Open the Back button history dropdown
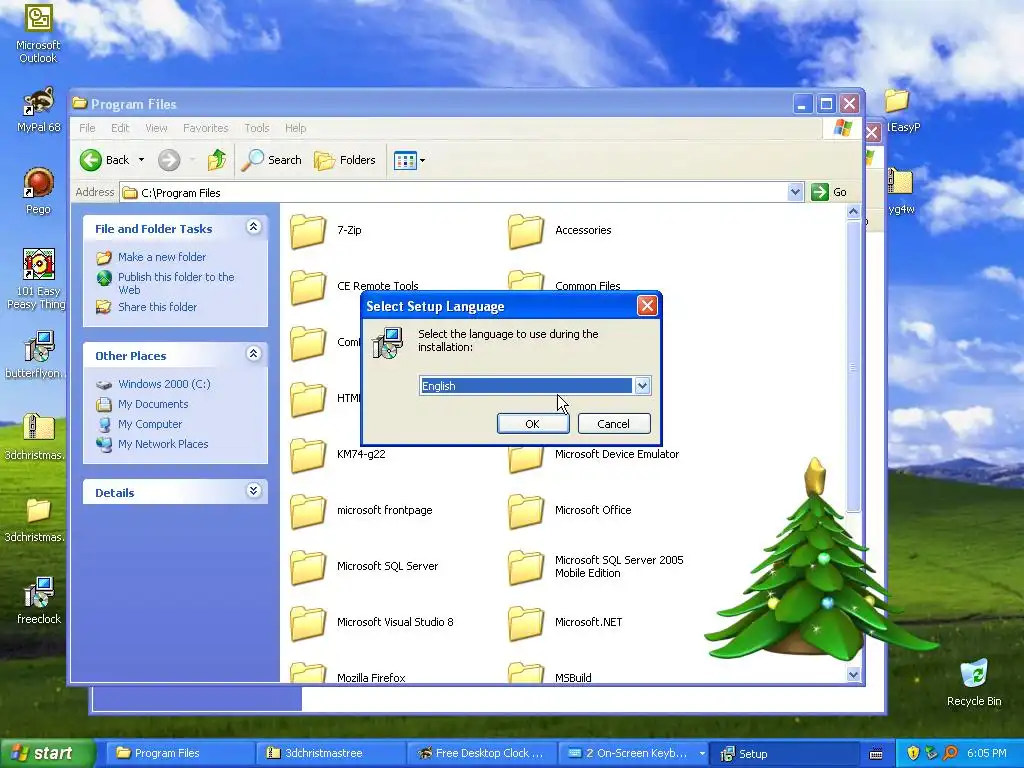 click(x=141, y=160)
